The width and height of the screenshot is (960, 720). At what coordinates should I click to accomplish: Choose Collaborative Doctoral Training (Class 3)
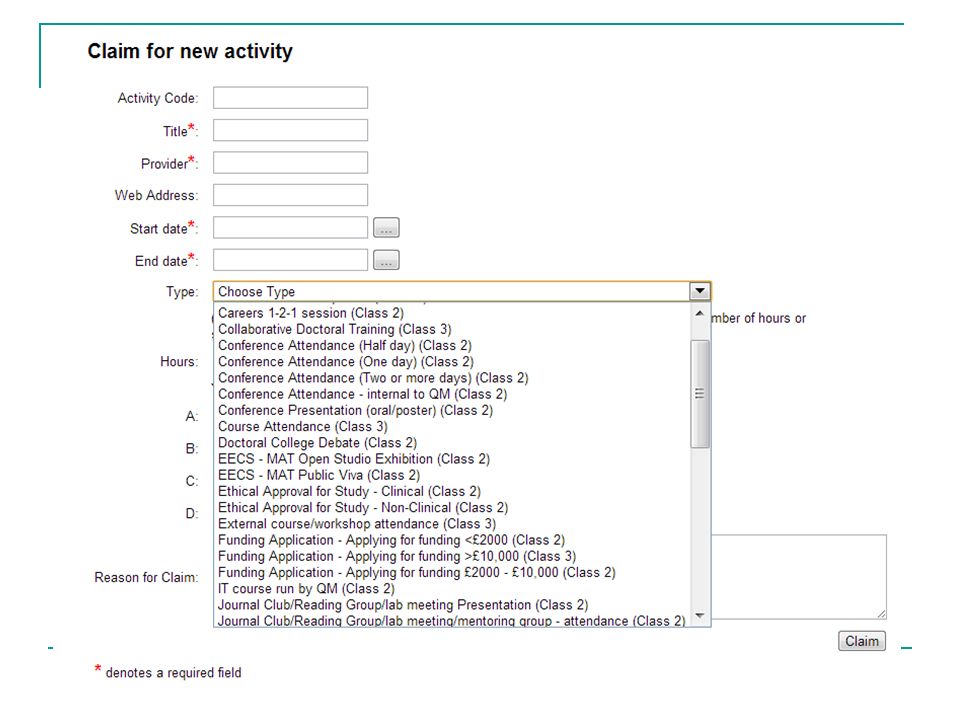click(452, 329)
